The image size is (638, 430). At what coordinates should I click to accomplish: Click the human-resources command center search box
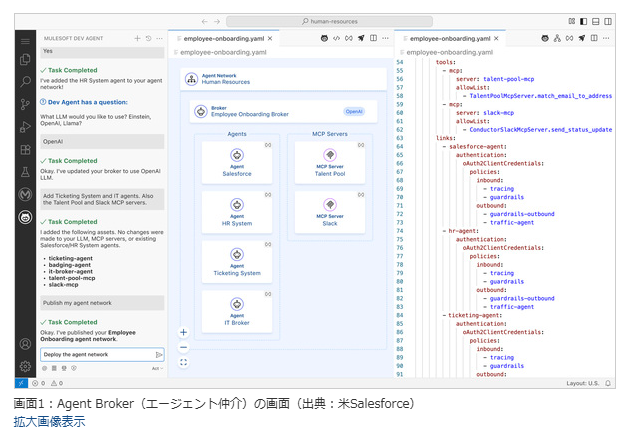[330, 21]
